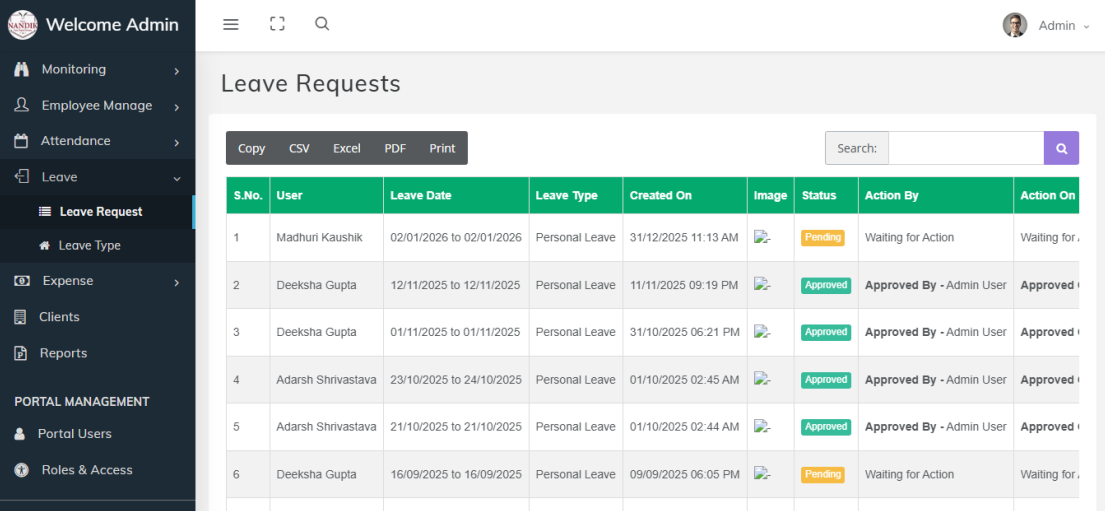The image size is (1105, 511).
Task: Select the Leave Type submenu item
Action: click(97, 245)
